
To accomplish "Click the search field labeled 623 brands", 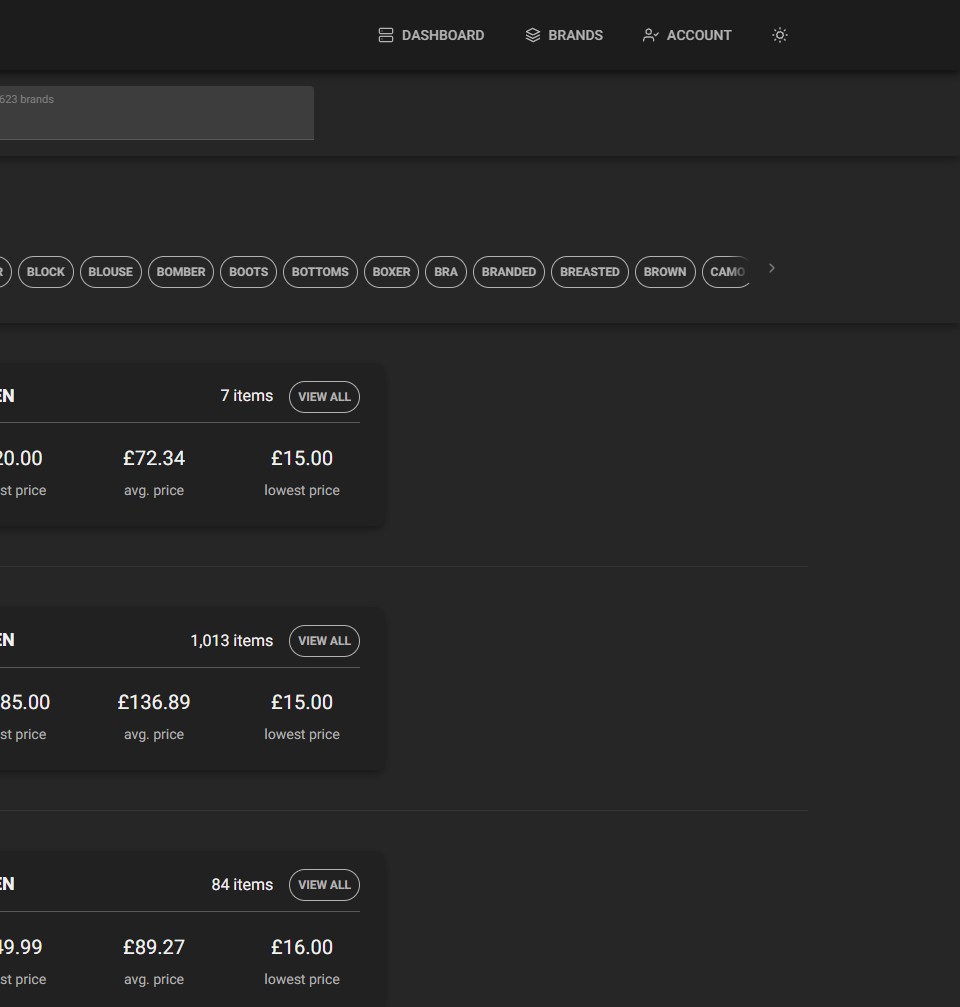I will (157, 113).
